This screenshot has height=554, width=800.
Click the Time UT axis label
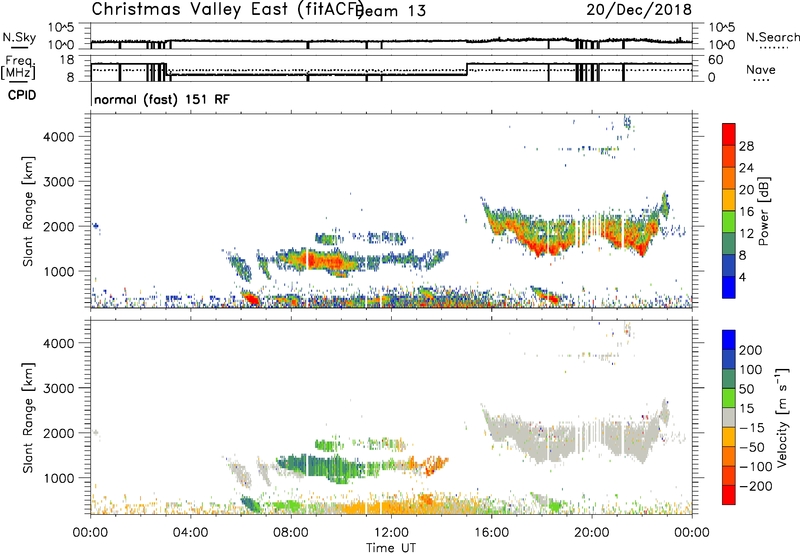391,548
